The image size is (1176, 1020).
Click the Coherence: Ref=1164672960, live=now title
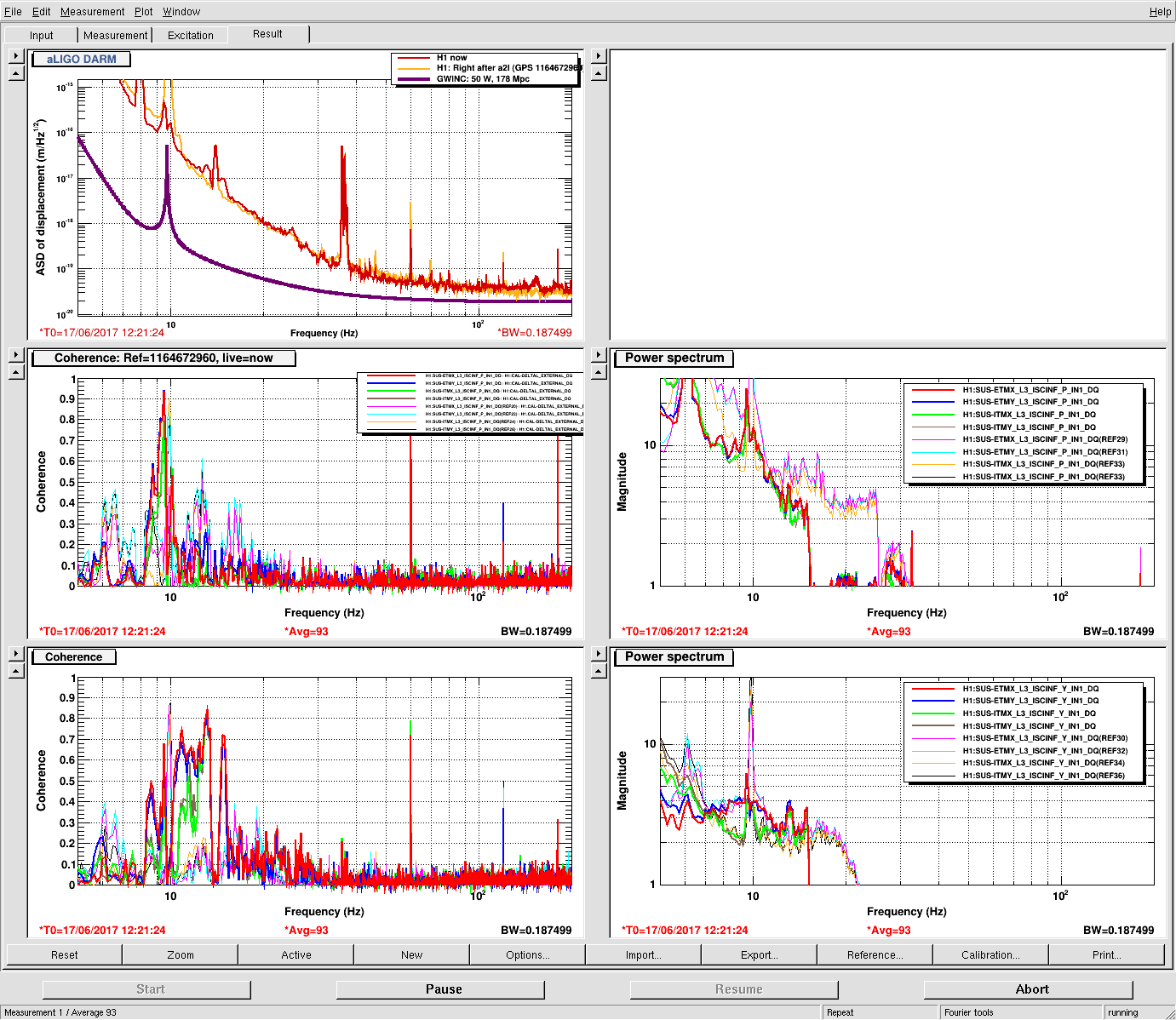[x=163, y=358]
